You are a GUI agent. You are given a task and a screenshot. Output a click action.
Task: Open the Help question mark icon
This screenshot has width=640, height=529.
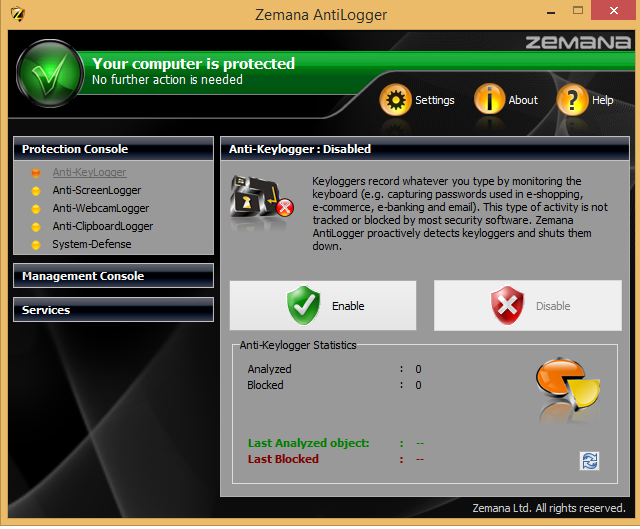[x=572, y=100]
